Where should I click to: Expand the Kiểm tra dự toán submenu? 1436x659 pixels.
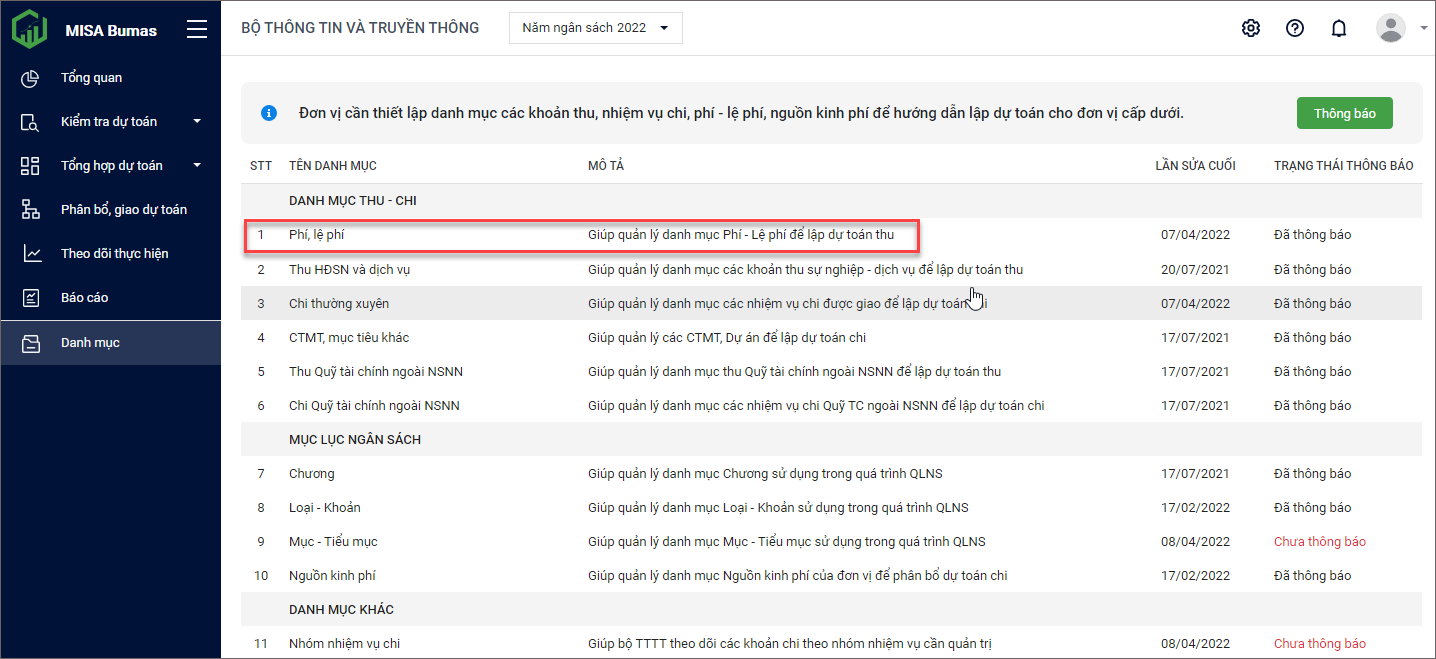(197, 122)
